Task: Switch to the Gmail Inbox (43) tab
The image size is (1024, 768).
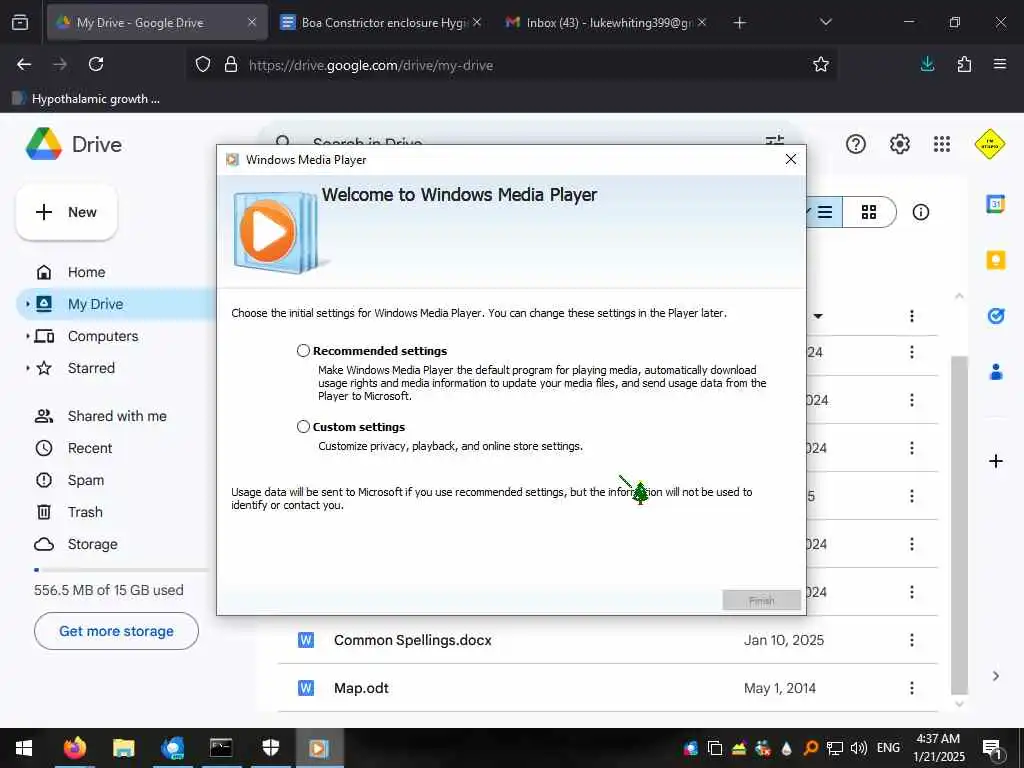Action: point(606,22)
